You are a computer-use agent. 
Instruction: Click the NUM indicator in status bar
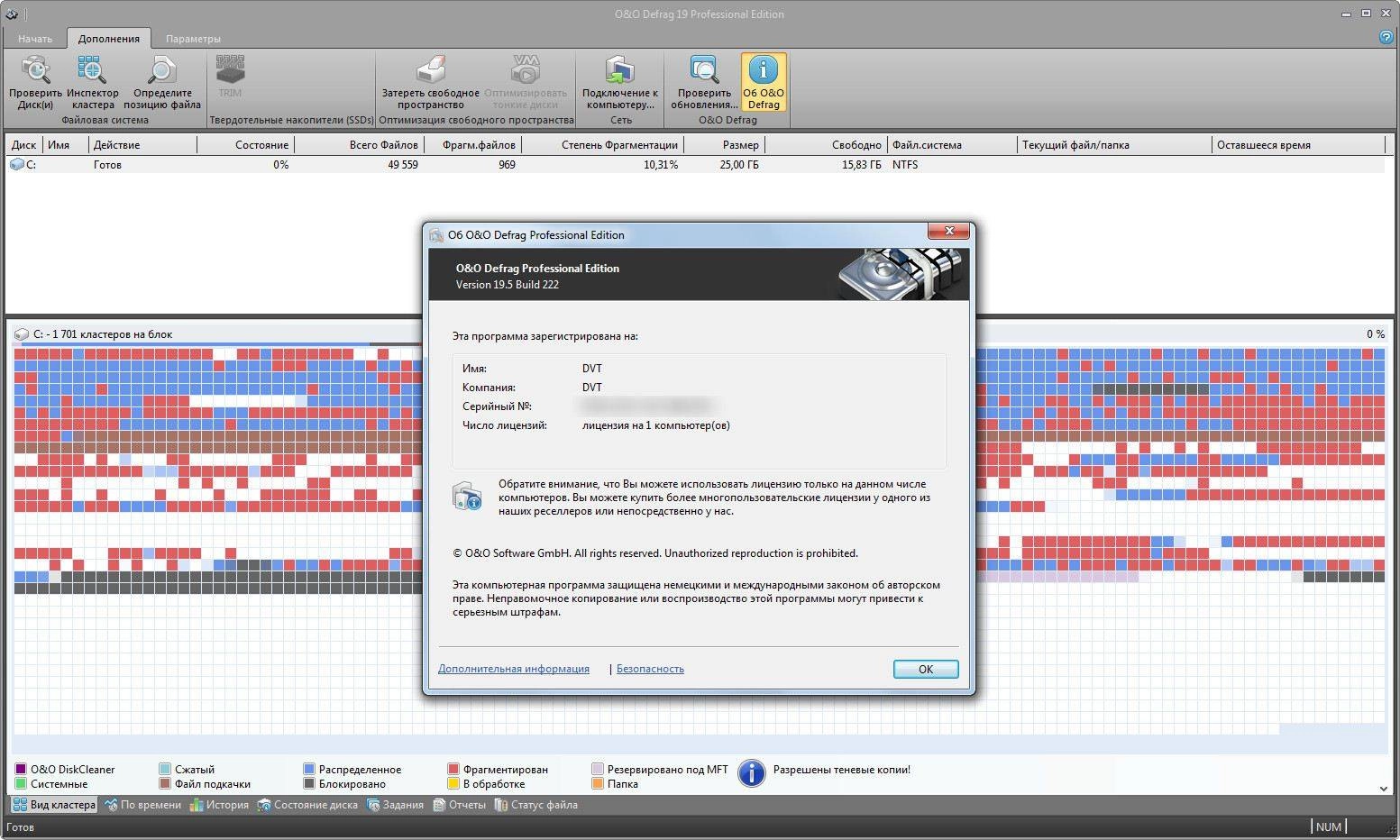[x=1328, y=826]
